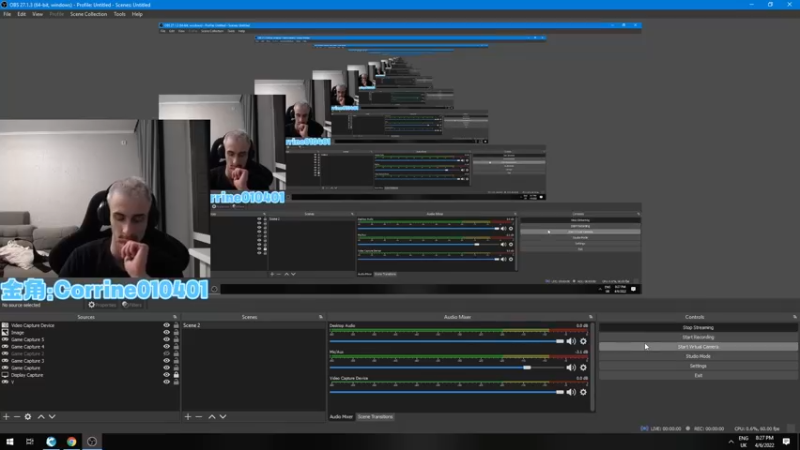Mute Desktop Audio speaker icon

(571, 341)
